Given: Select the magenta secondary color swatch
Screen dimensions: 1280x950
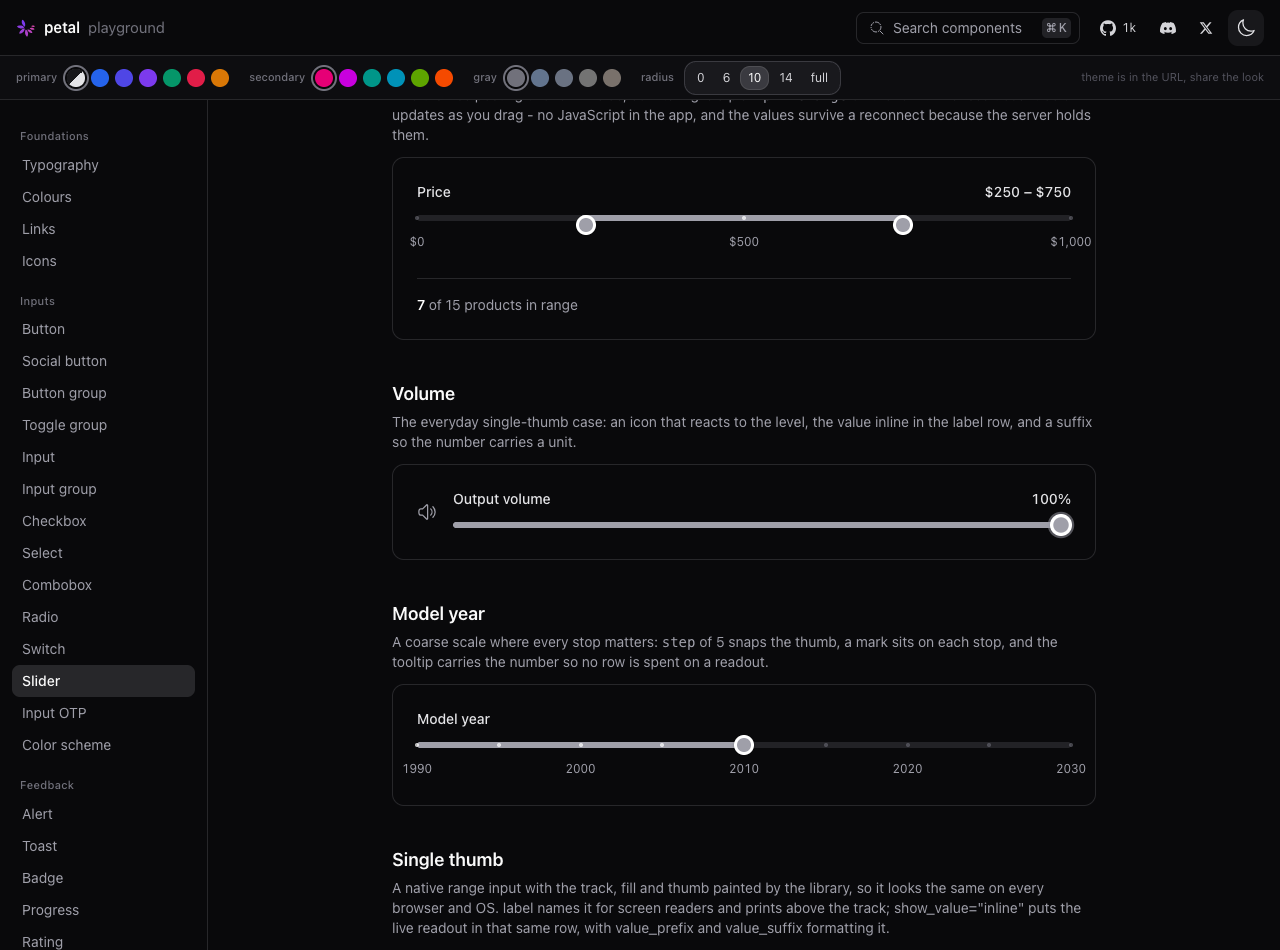Looking at the screenshot, I should [348, 78].
